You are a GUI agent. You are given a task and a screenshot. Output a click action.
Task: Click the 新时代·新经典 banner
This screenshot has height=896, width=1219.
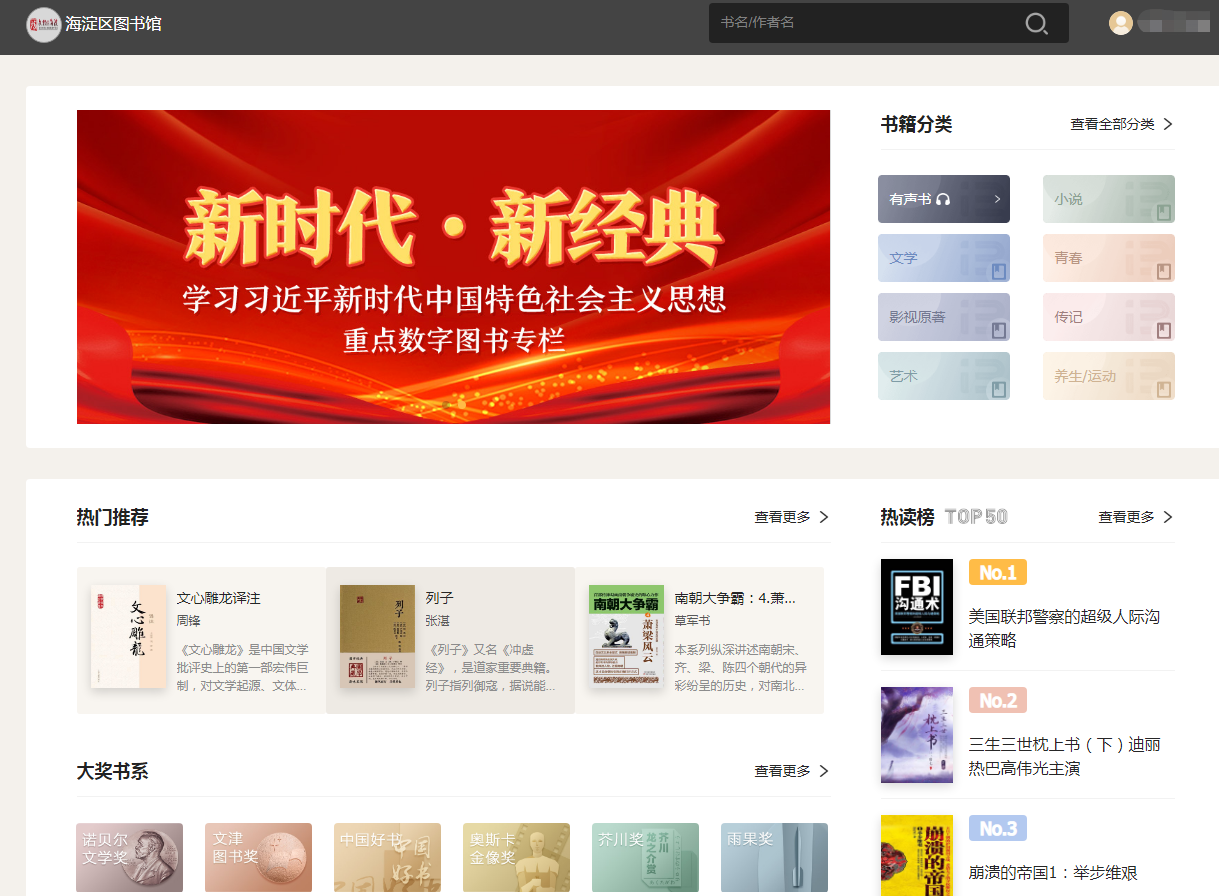click(453, 267)
